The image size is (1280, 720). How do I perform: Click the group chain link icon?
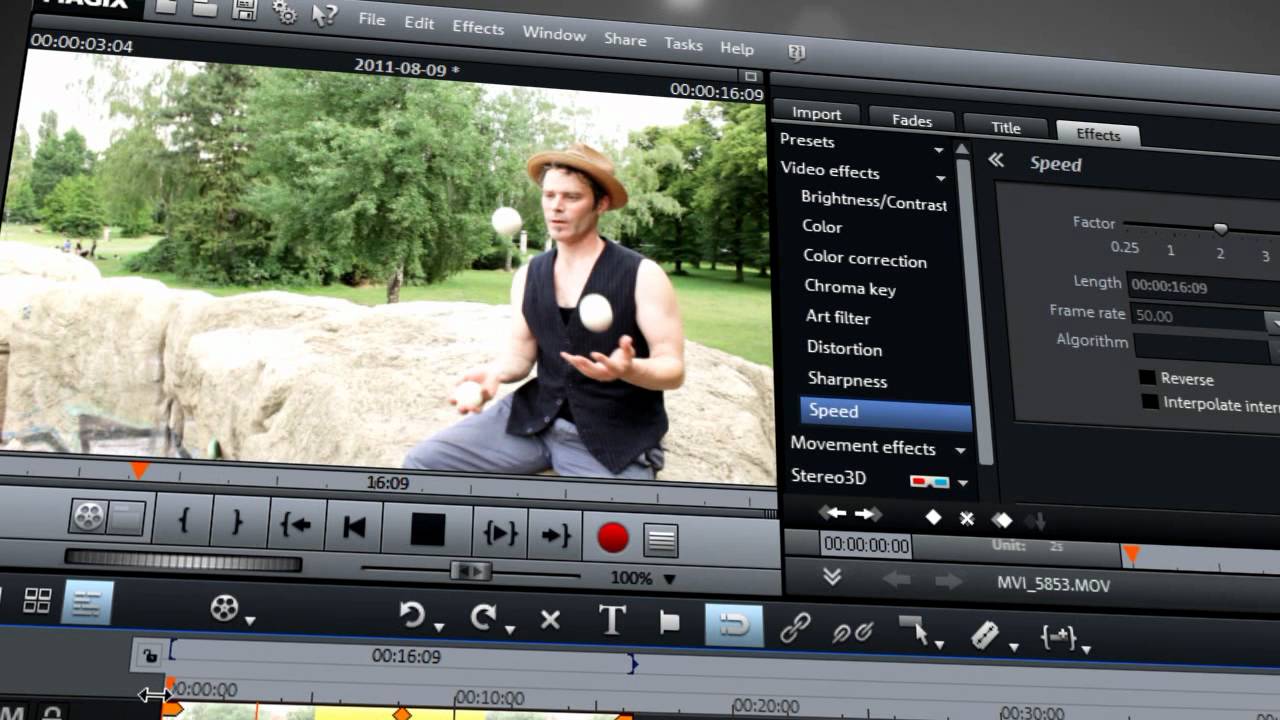795,628
